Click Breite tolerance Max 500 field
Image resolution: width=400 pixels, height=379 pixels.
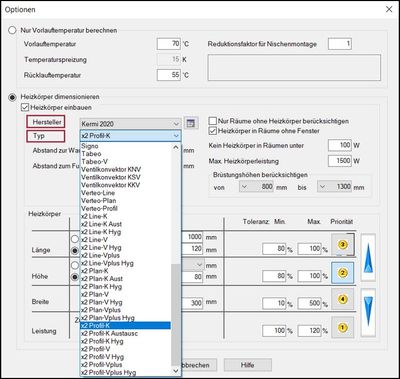pyautogui.click(x=309, y=303)
